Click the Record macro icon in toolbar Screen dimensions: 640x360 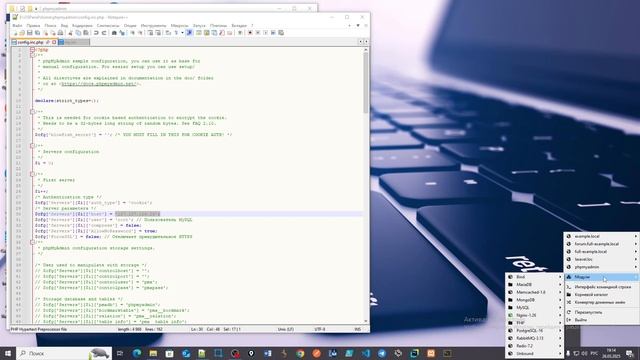(250, 33)
